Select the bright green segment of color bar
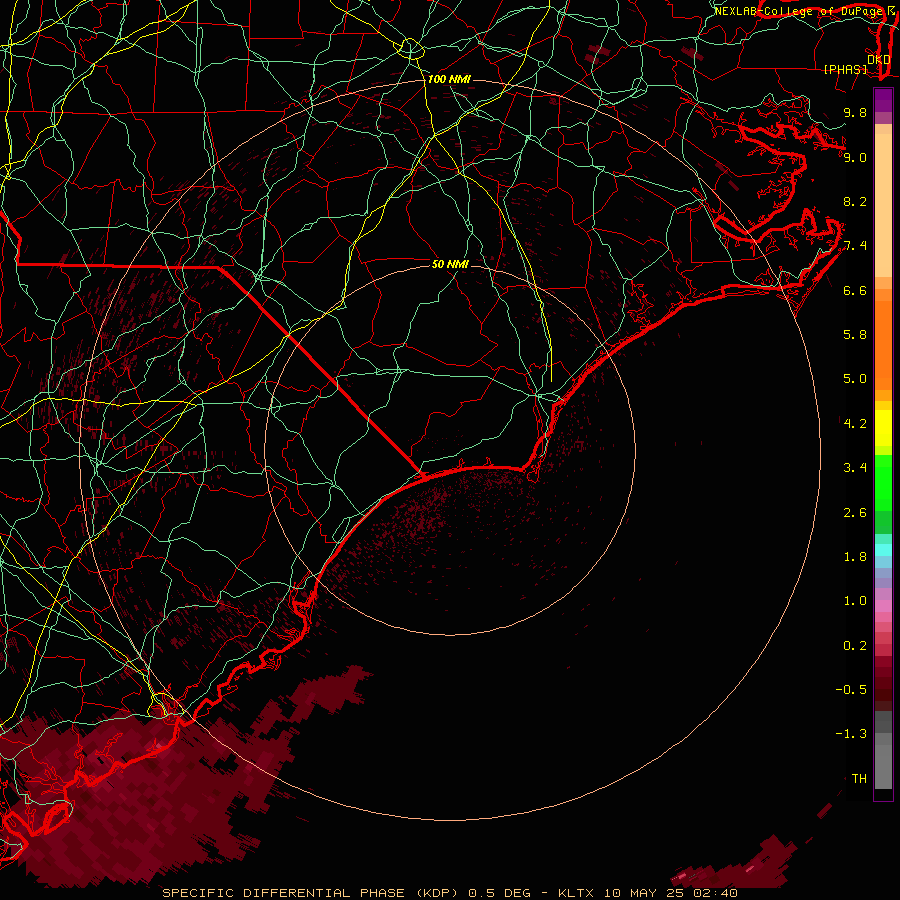The height and width of the screenshot is (900, 900). click(883, 483)
